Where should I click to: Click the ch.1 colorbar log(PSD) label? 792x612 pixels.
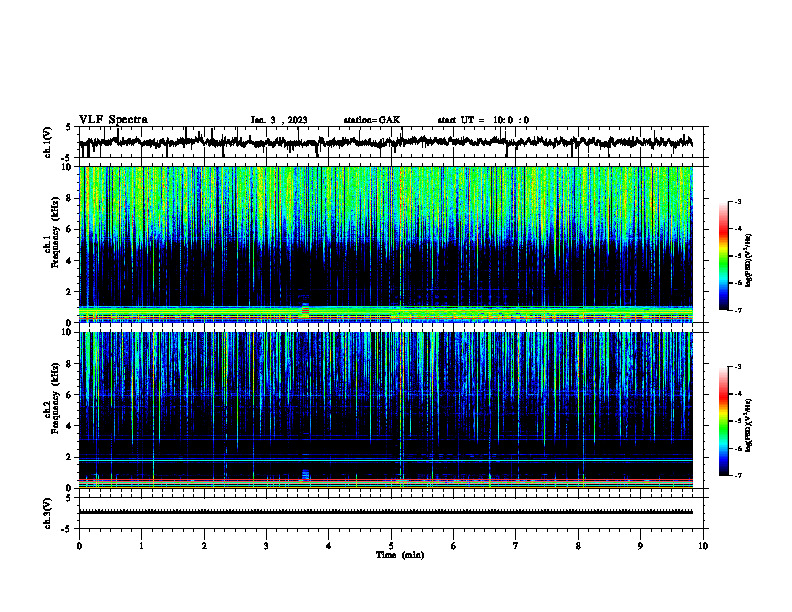748,260
